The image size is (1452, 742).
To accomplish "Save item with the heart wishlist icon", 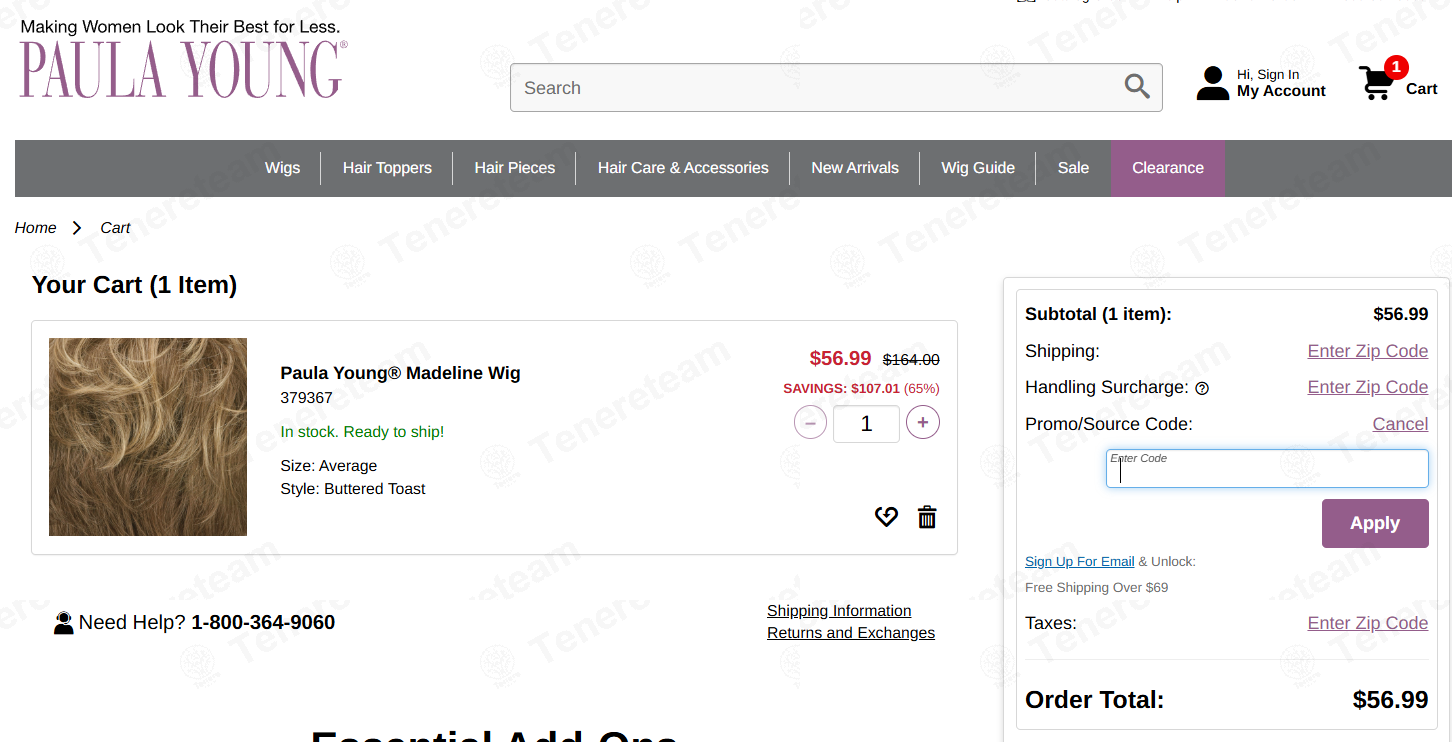I will 886,517.
